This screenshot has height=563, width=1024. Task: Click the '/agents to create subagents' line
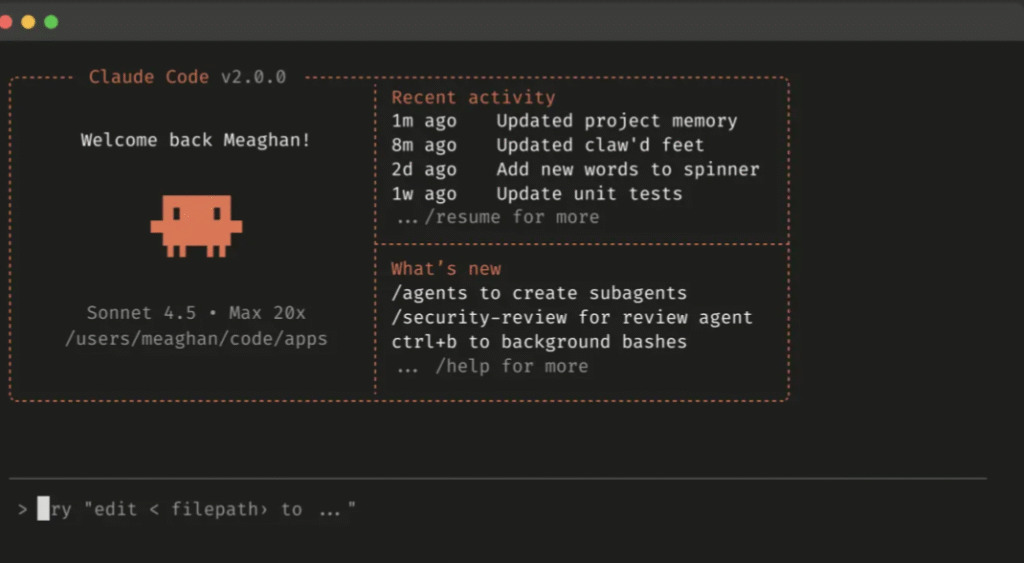click(539, 293)
